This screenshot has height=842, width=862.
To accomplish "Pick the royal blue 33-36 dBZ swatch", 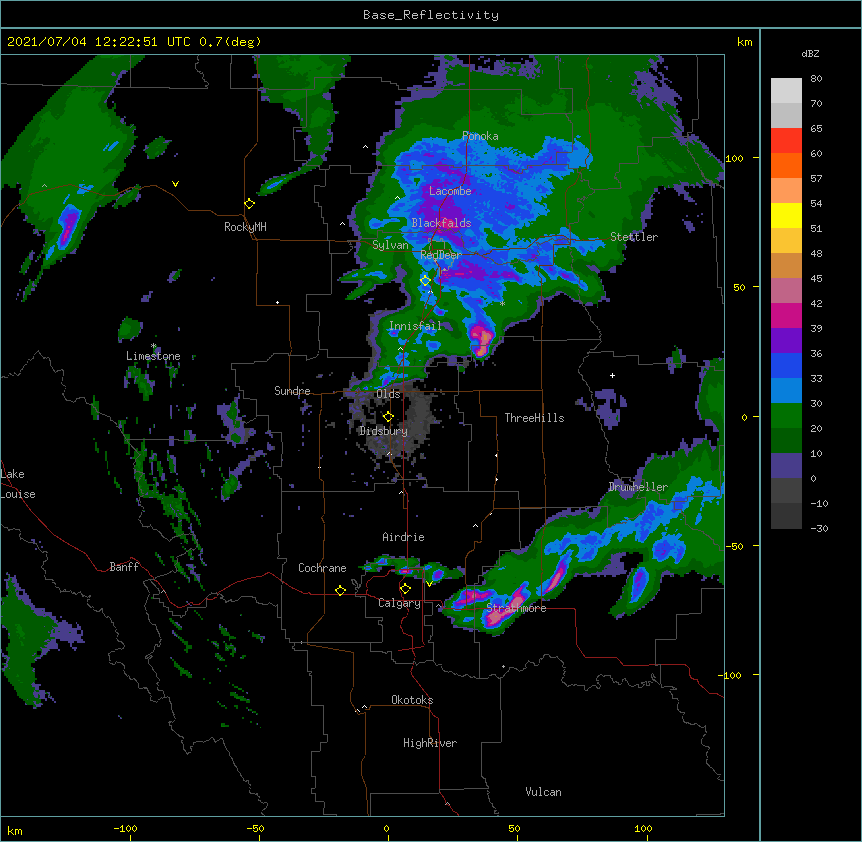I will (786, 365).
